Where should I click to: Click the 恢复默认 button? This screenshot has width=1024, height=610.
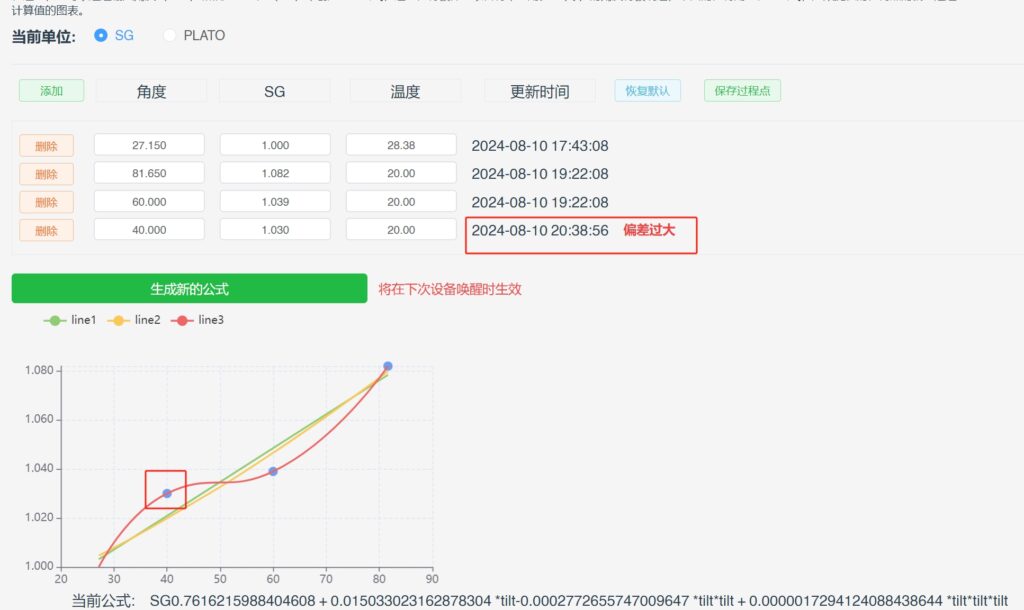click(x=647, y=91)
